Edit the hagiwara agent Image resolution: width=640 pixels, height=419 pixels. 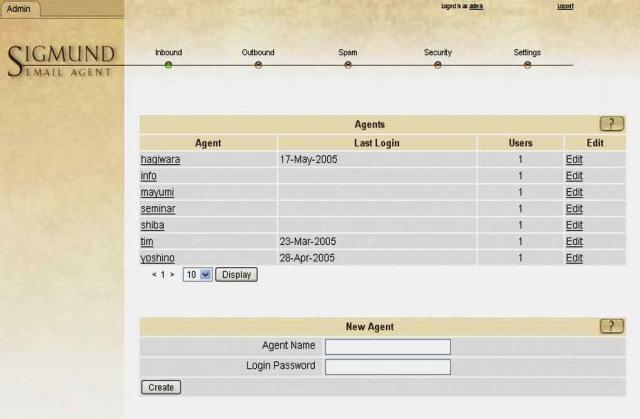[574, 160]
